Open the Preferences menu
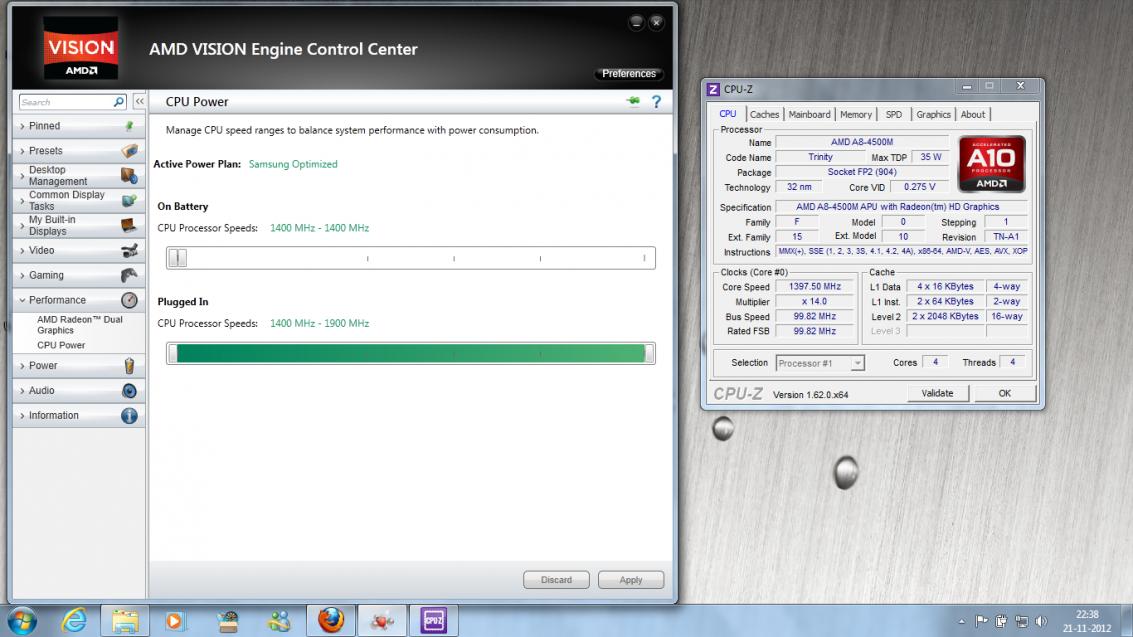This screenshot has width=1133, height=637. click(x=629, y=74)
